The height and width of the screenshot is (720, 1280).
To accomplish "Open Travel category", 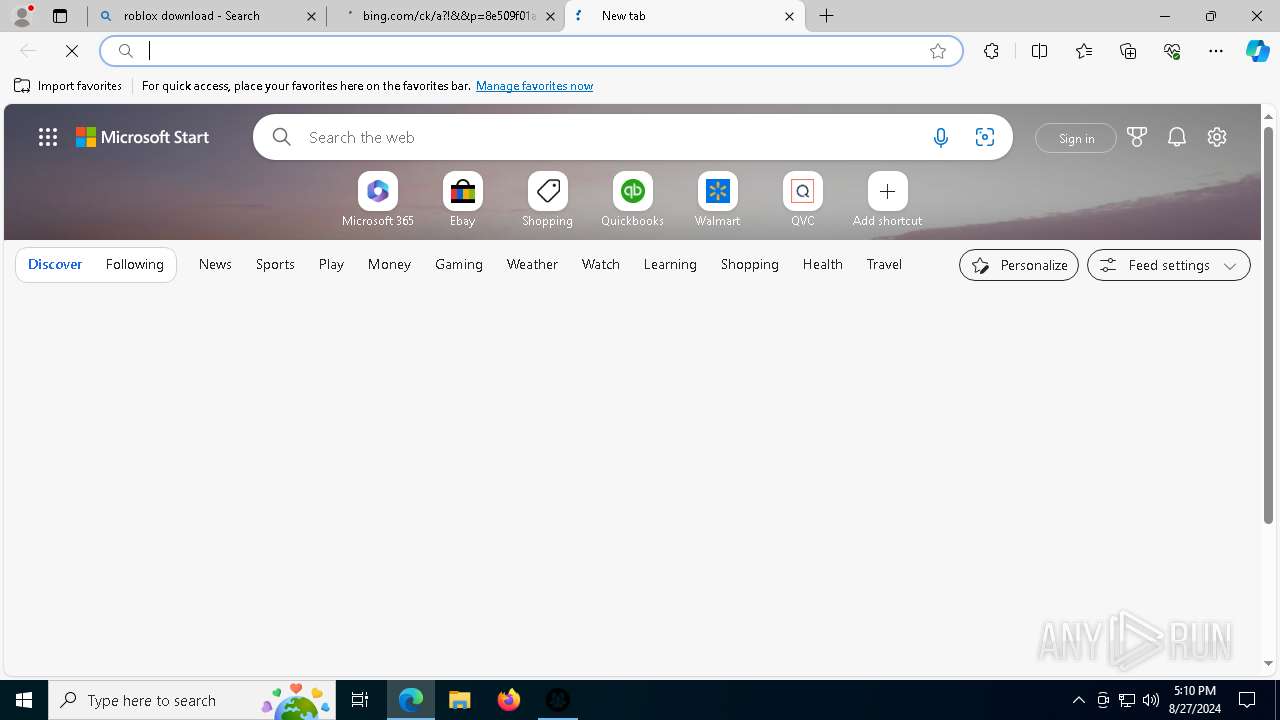I will point(884,264).
